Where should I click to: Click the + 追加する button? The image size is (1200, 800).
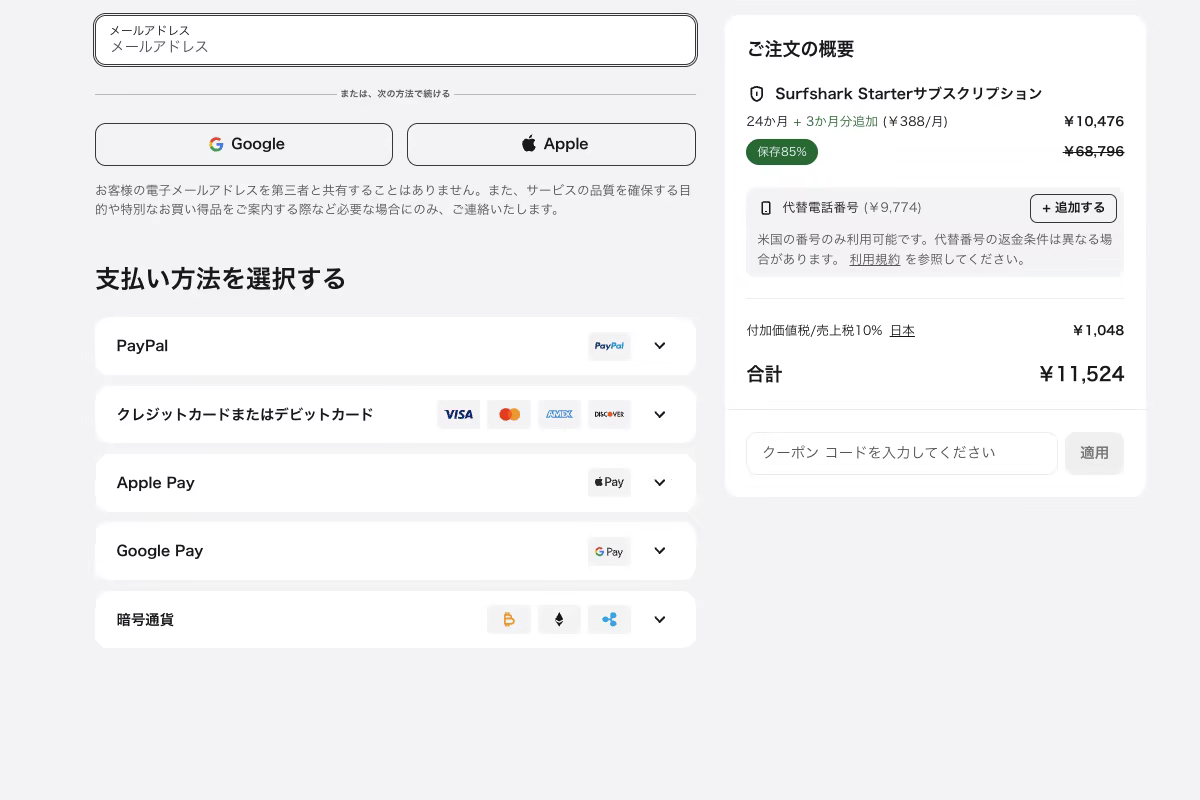click(1073, 208)
